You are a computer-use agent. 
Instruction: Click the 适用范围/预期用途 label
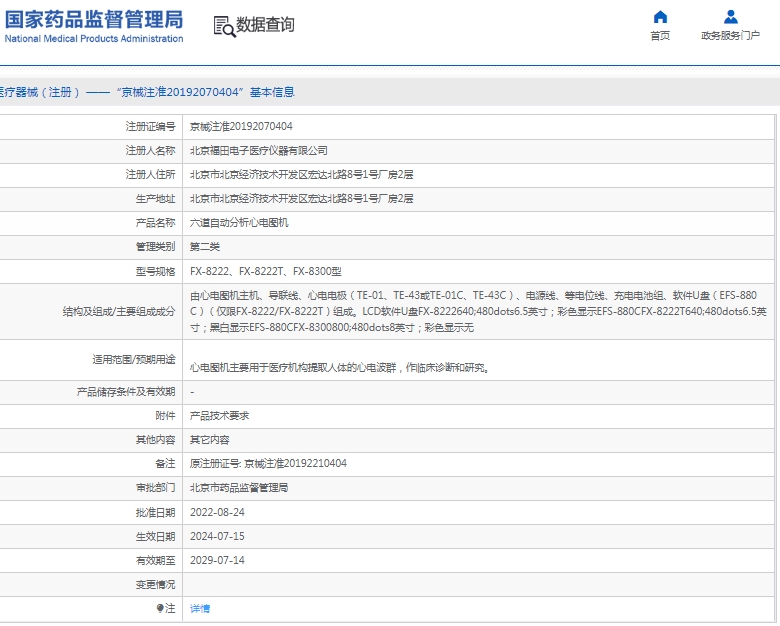pos(134,359)
